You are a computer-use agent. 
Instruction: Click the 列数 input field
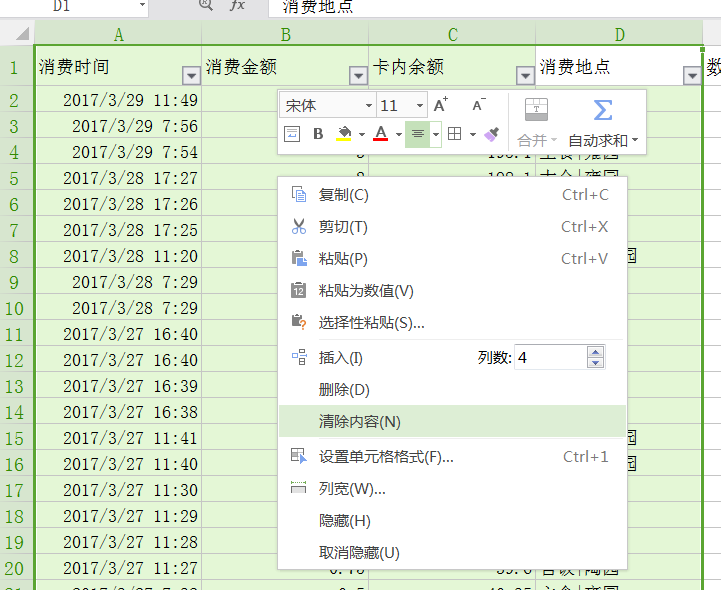[x=550, y=357]
